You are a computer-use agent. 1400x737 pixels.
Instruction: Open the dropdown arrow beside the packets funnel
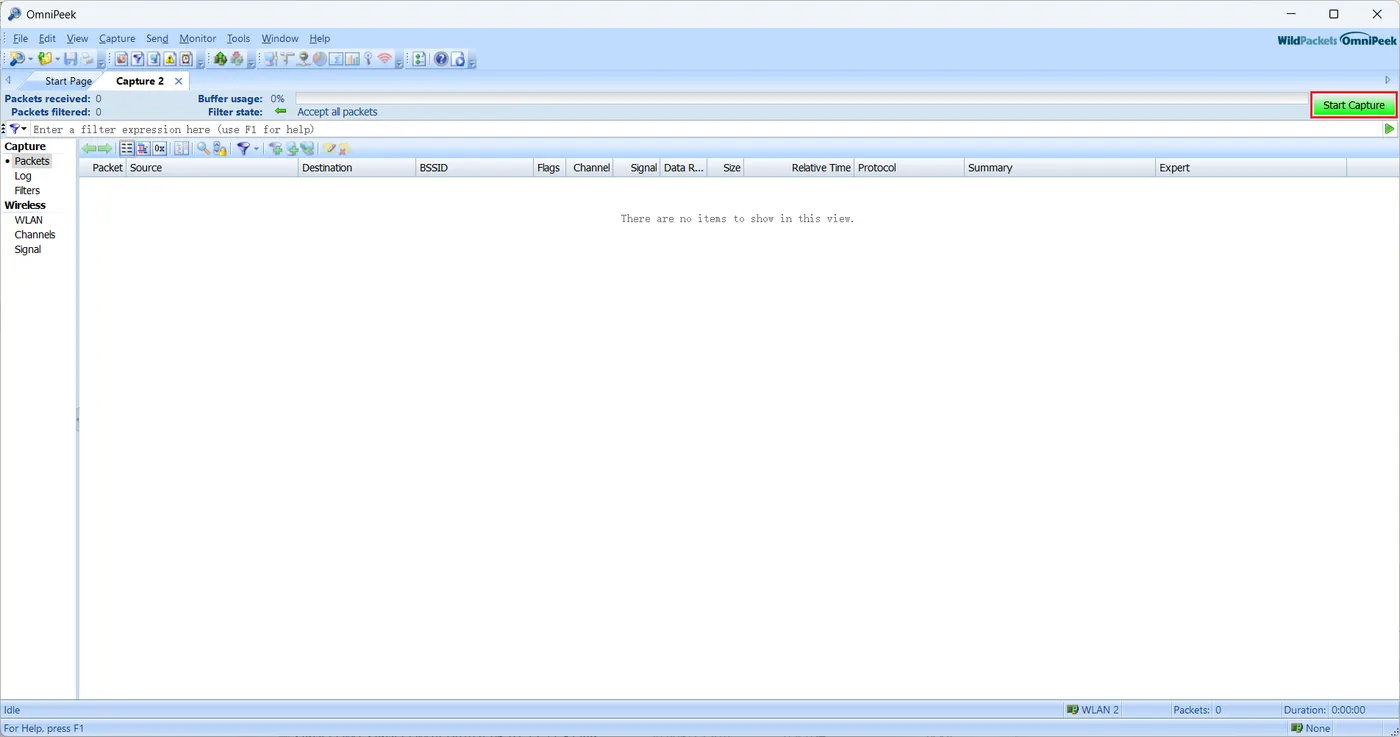[x=256, y=149]
